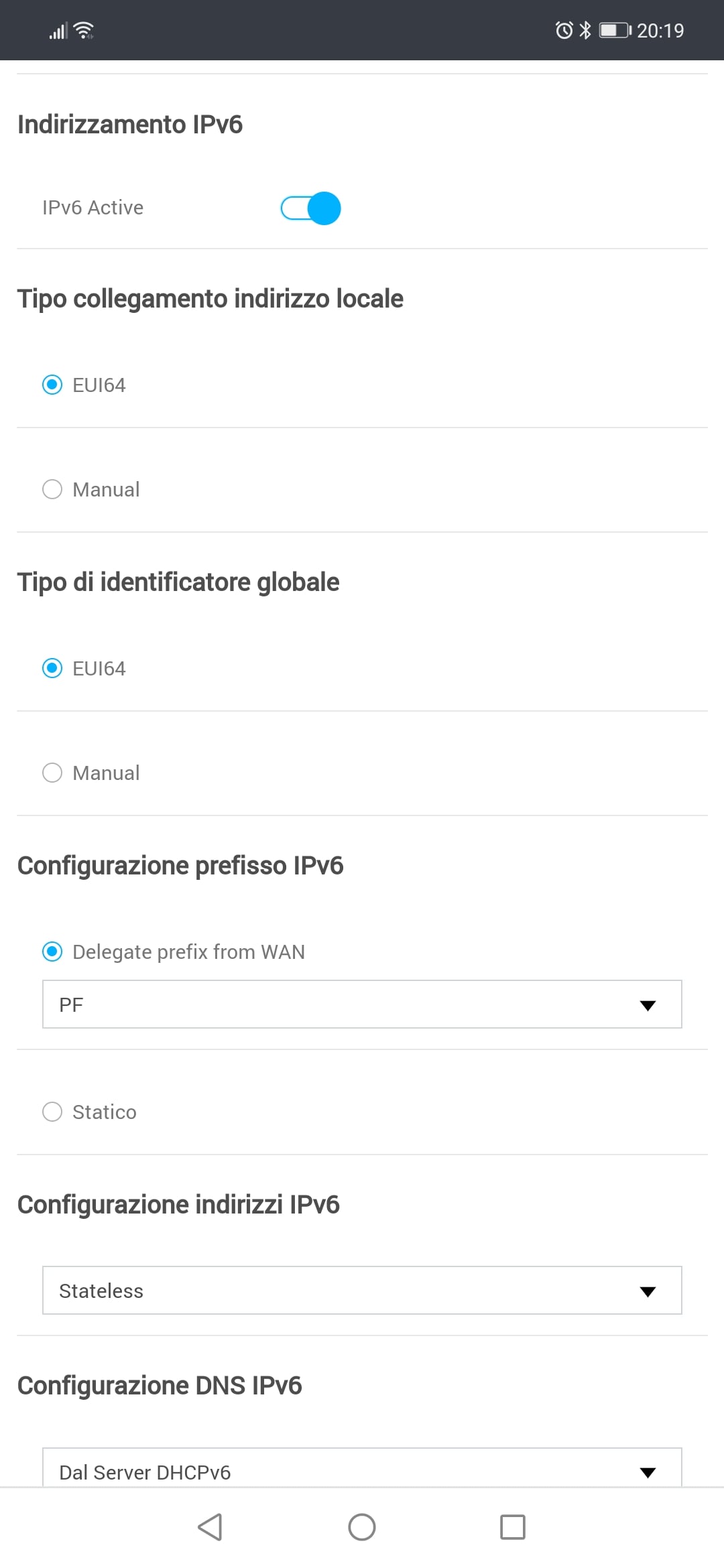Tap the Android back navigation icon
The width and height of the screenshot is (724, 1568).
coord(210,1527)
